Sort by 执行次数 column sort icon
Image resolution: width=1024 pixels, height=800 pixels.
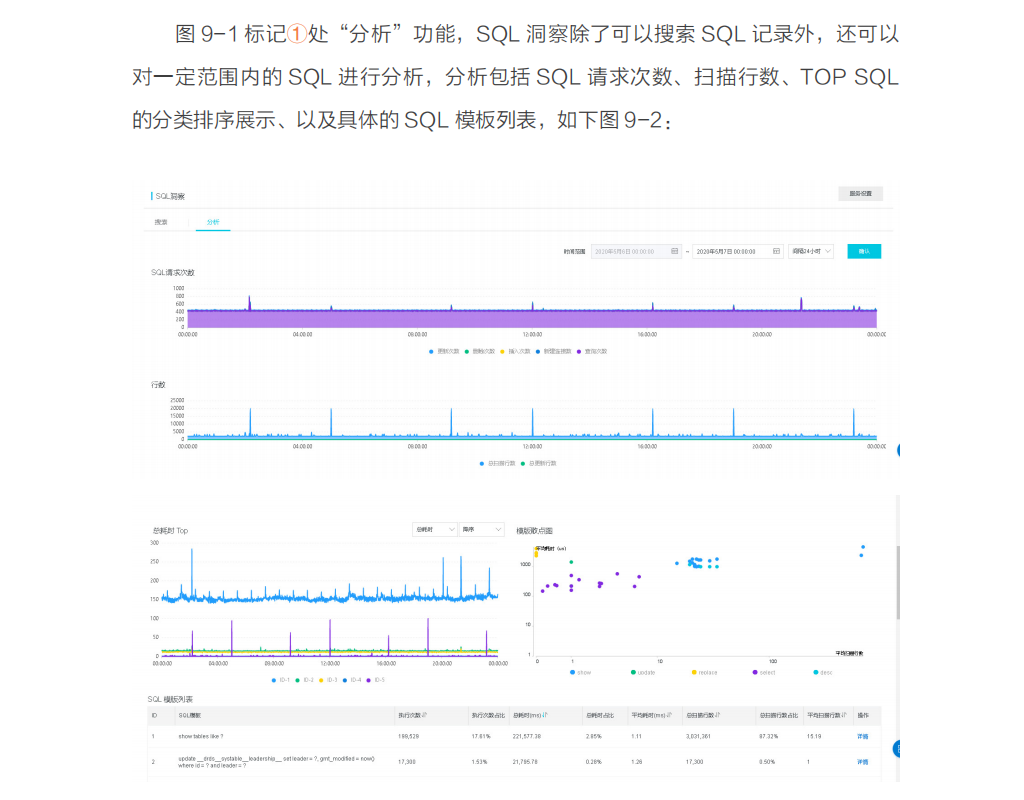click(x=424, y=715)
